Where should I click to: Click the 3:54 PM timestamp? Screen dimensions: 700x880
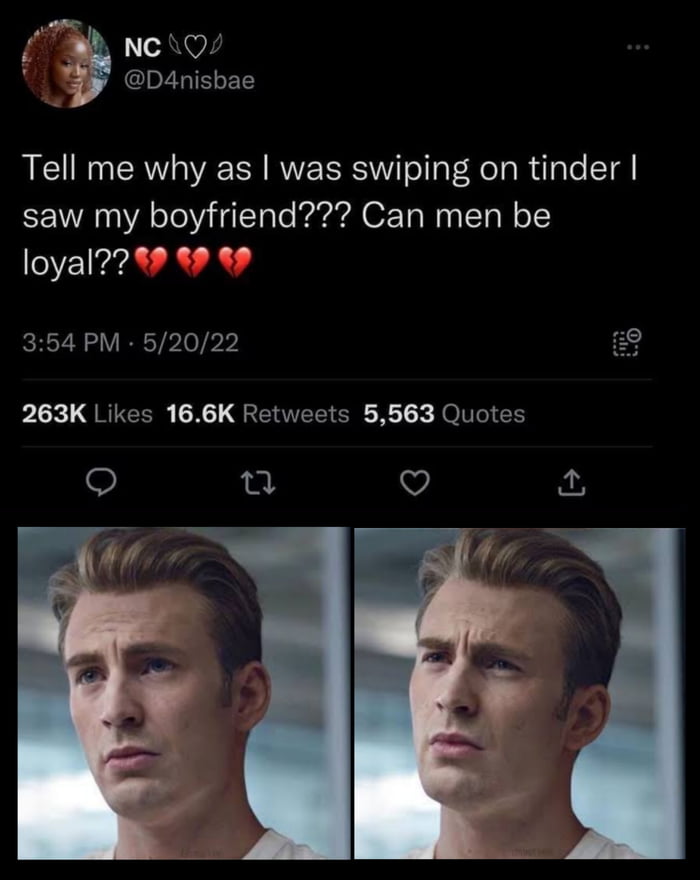click(x=71, y=342)
